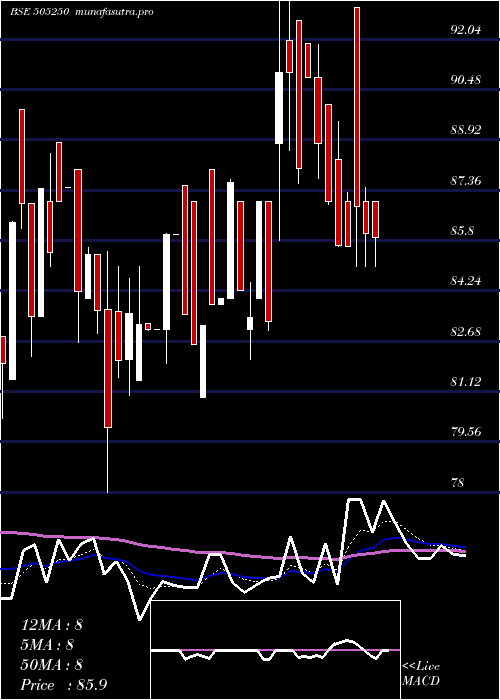
Task: Click the 81.12 price axis label
Action: [x=467, y=382]
